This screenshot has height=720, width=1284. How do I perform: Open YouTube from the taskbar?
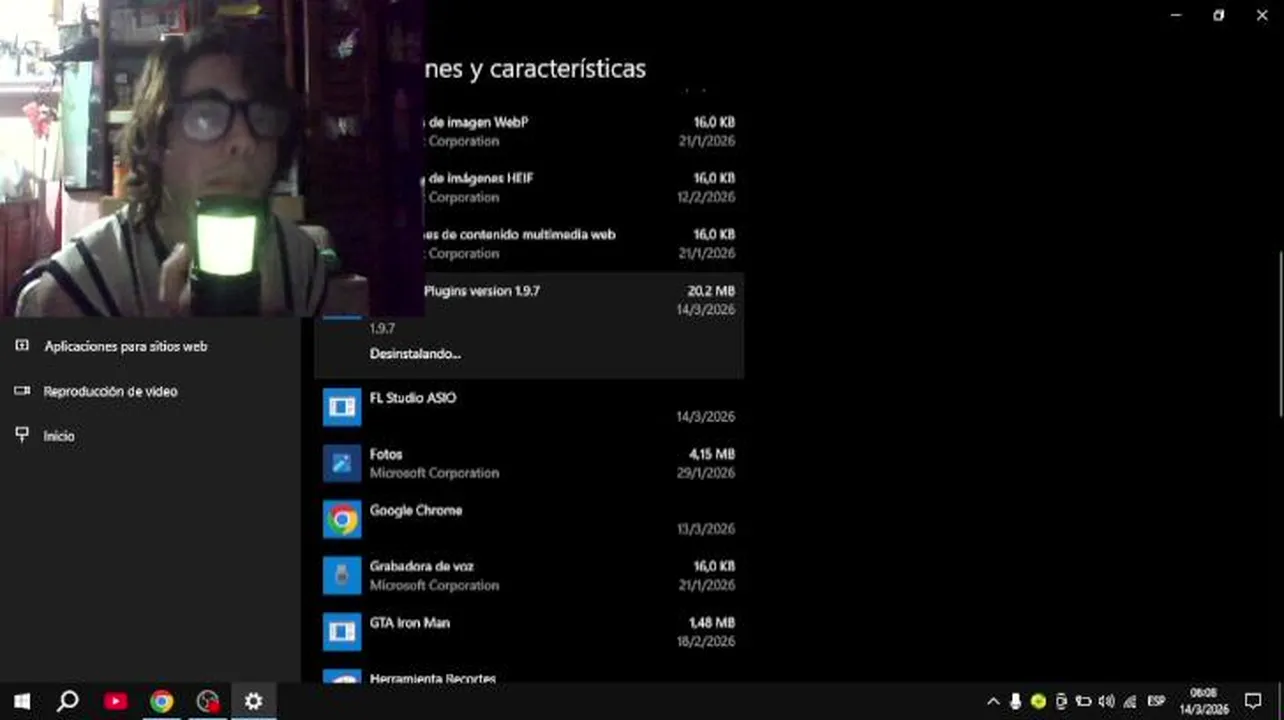(115, 701)
